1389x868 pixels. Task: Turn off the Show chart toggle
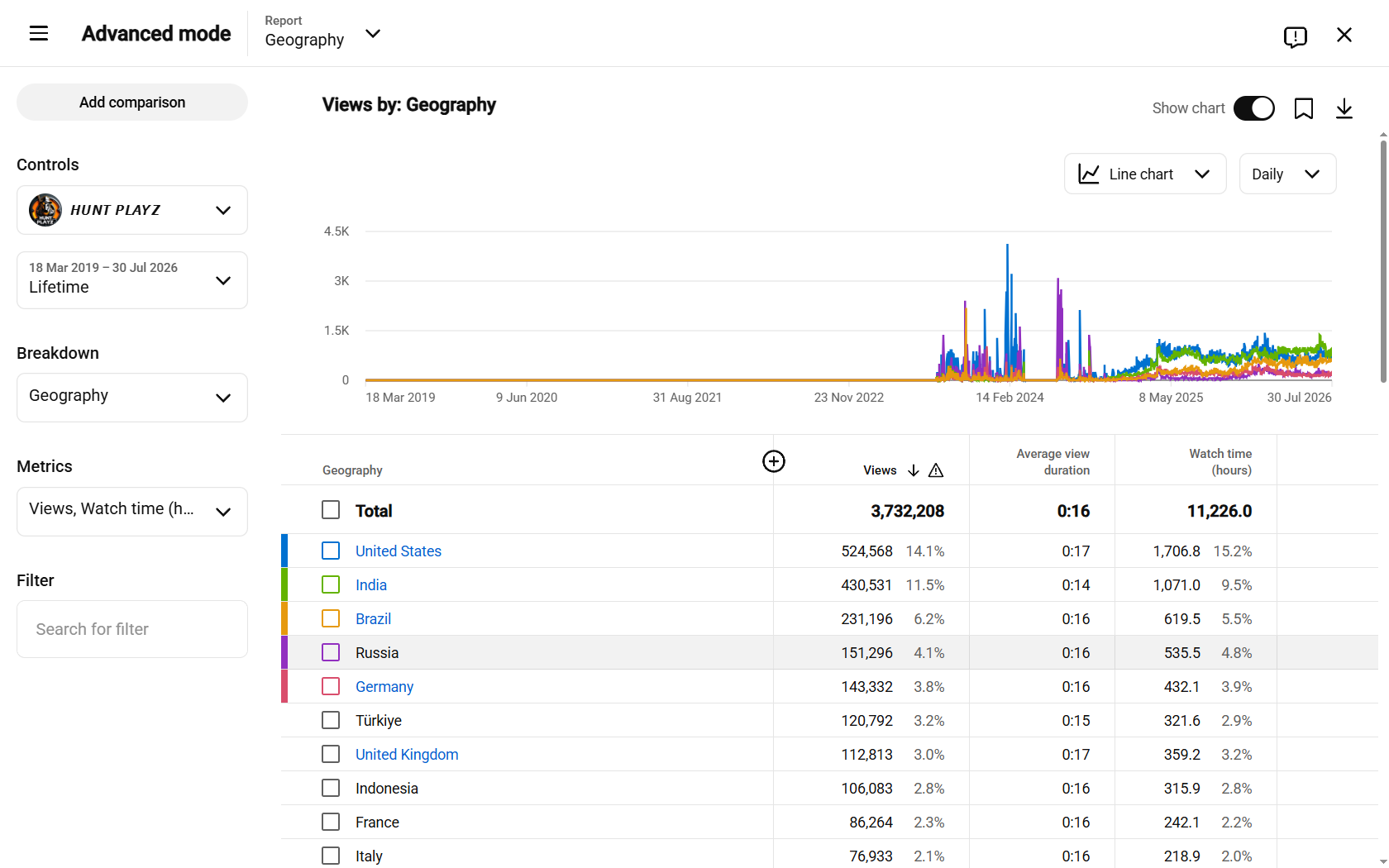(1253, 108)
